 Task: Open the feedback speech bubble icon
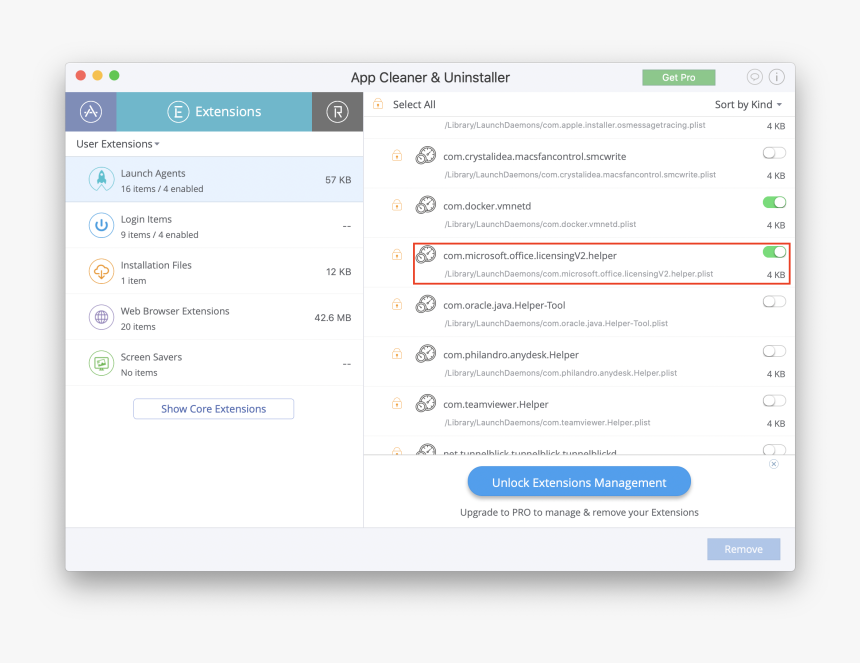coord(755,77)
